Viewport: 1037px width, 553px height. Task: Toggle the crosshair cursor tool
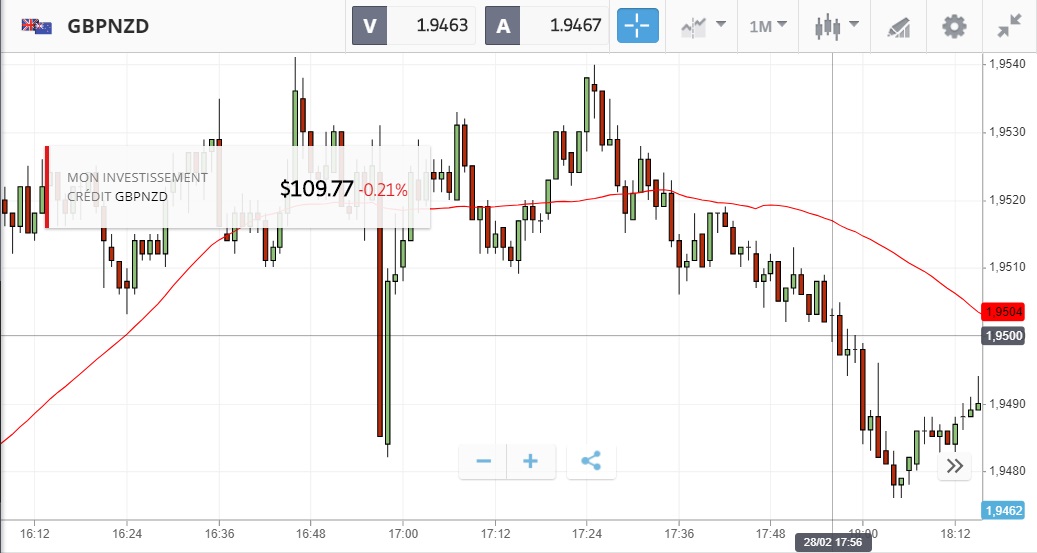638,26
